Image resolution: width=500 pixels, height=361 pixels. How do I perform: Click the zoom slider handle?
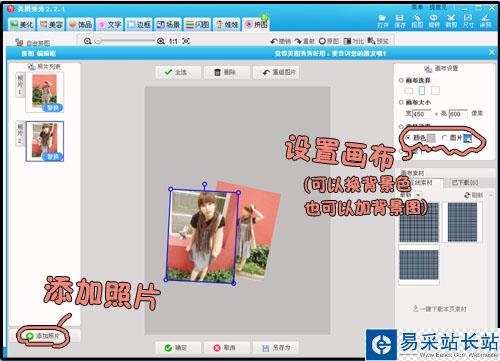(x=98, y=41)
